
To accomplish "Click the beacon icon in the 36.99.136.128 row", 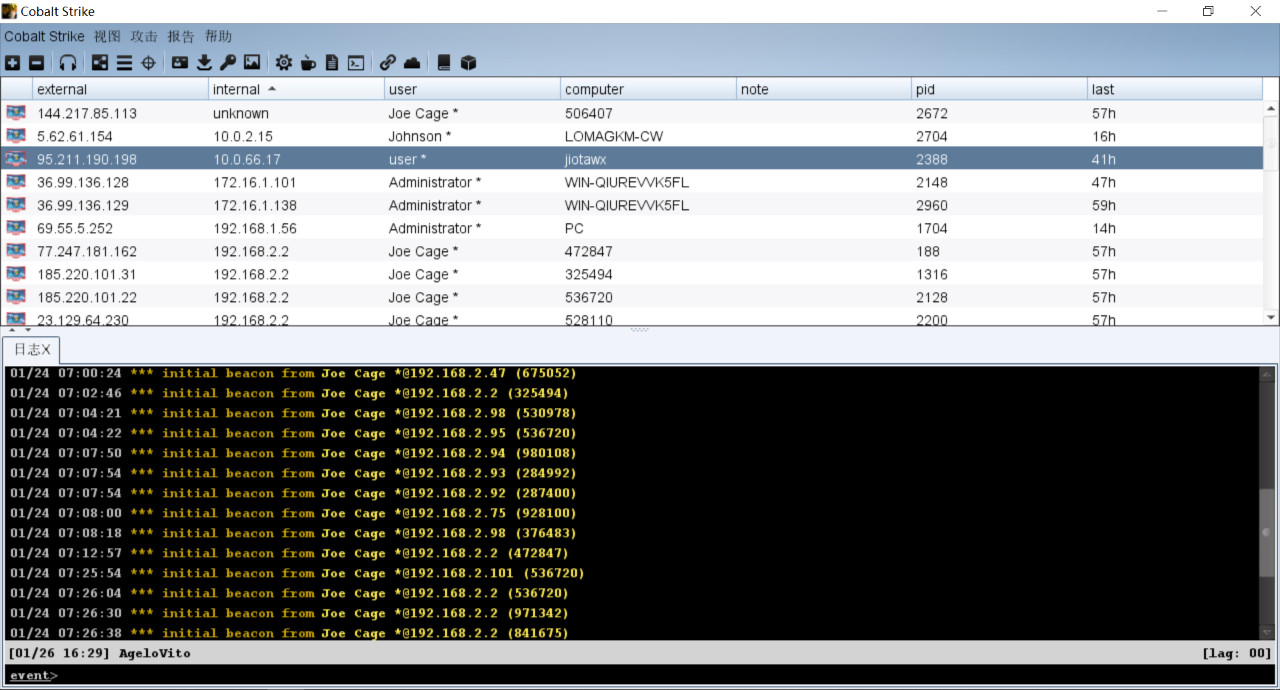I will (x=16, y=182).
